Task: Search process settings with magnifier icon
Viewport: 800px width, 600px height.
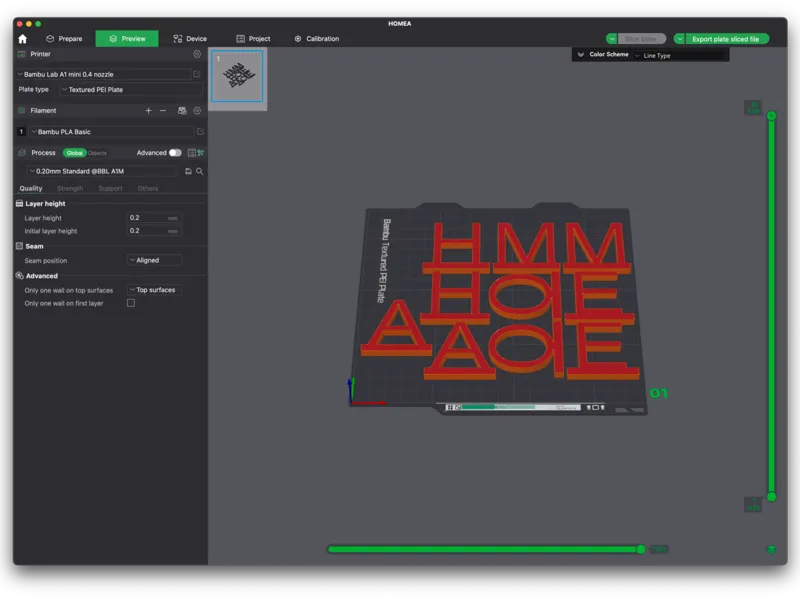Action: [x=199, y=171]
